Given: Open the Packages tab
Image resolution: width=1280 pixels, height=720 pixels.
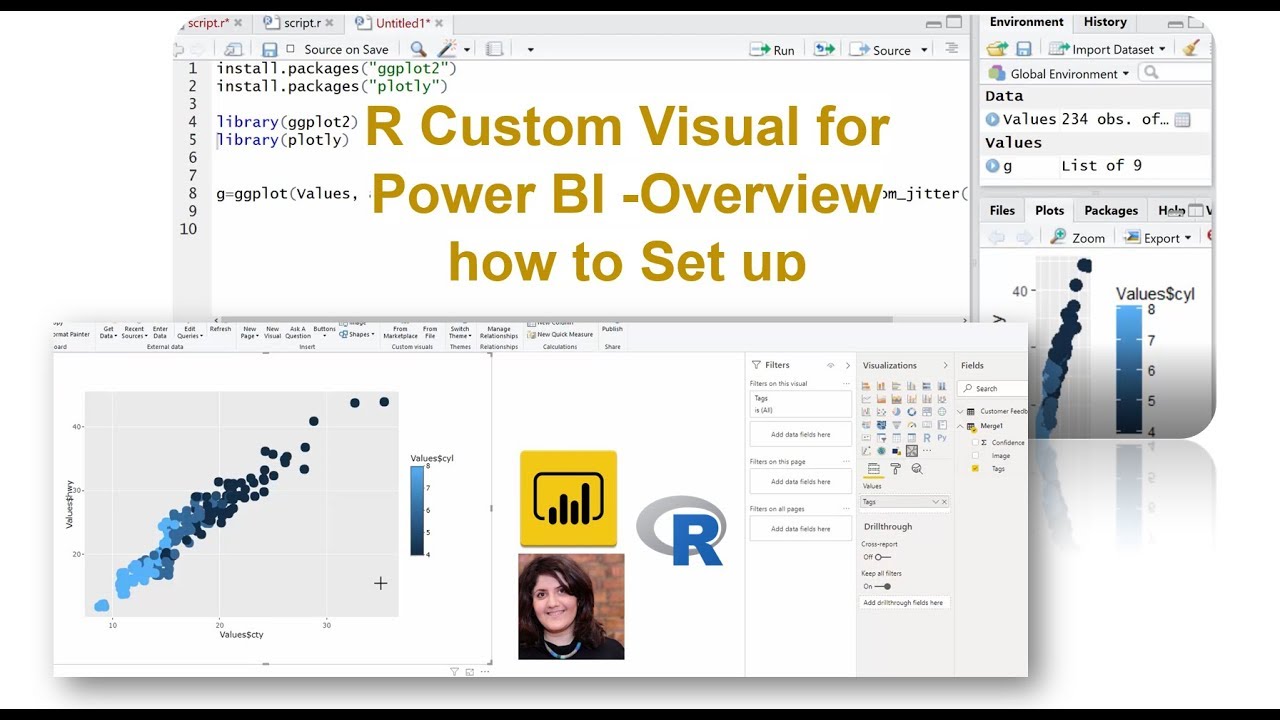Looking at the screenshot, I should pos(1111,210).
